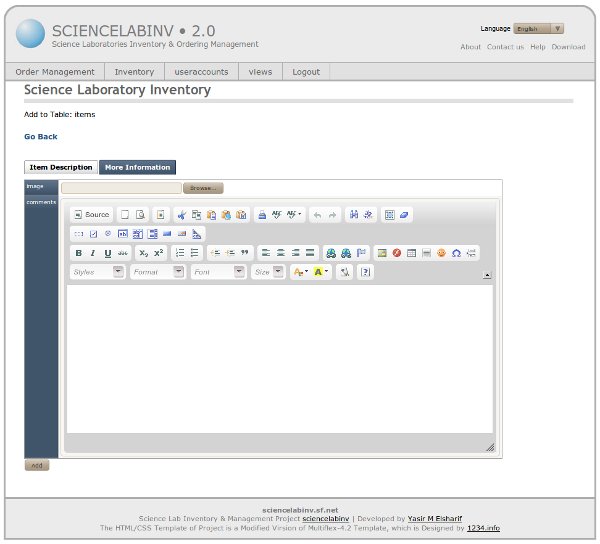
Task: Insert special character using omega icon
Action: [x=456, y=253]
